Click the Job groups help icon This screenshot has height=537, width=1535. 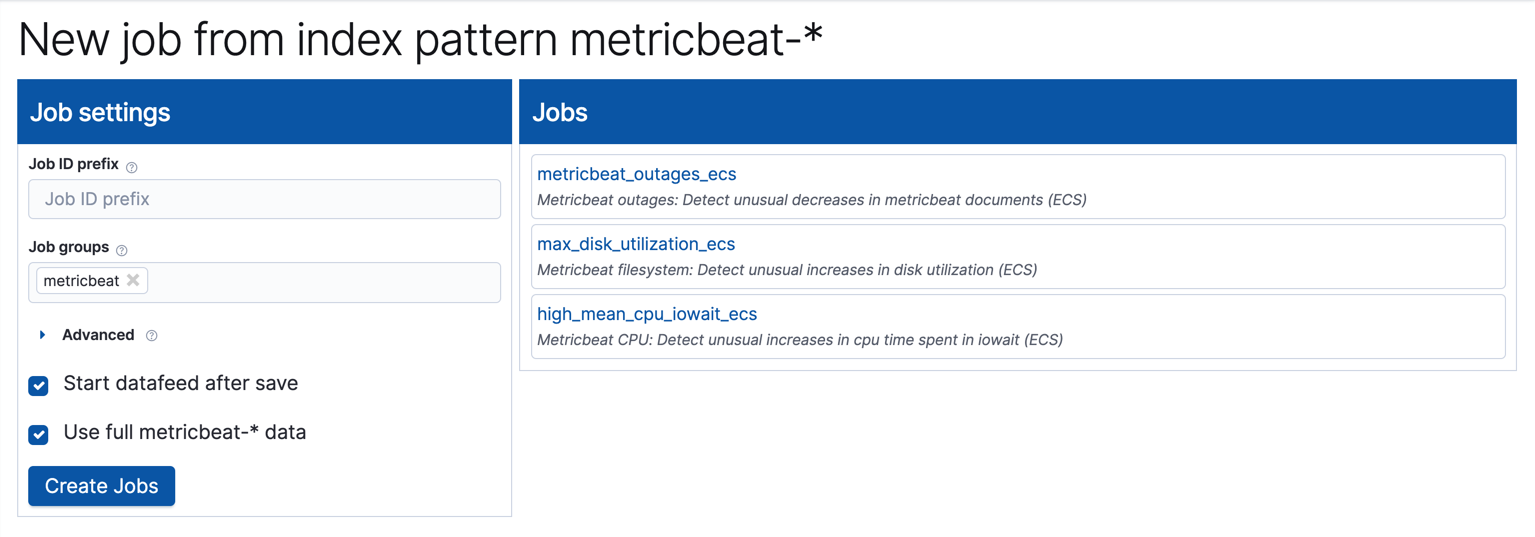point(122,250)
